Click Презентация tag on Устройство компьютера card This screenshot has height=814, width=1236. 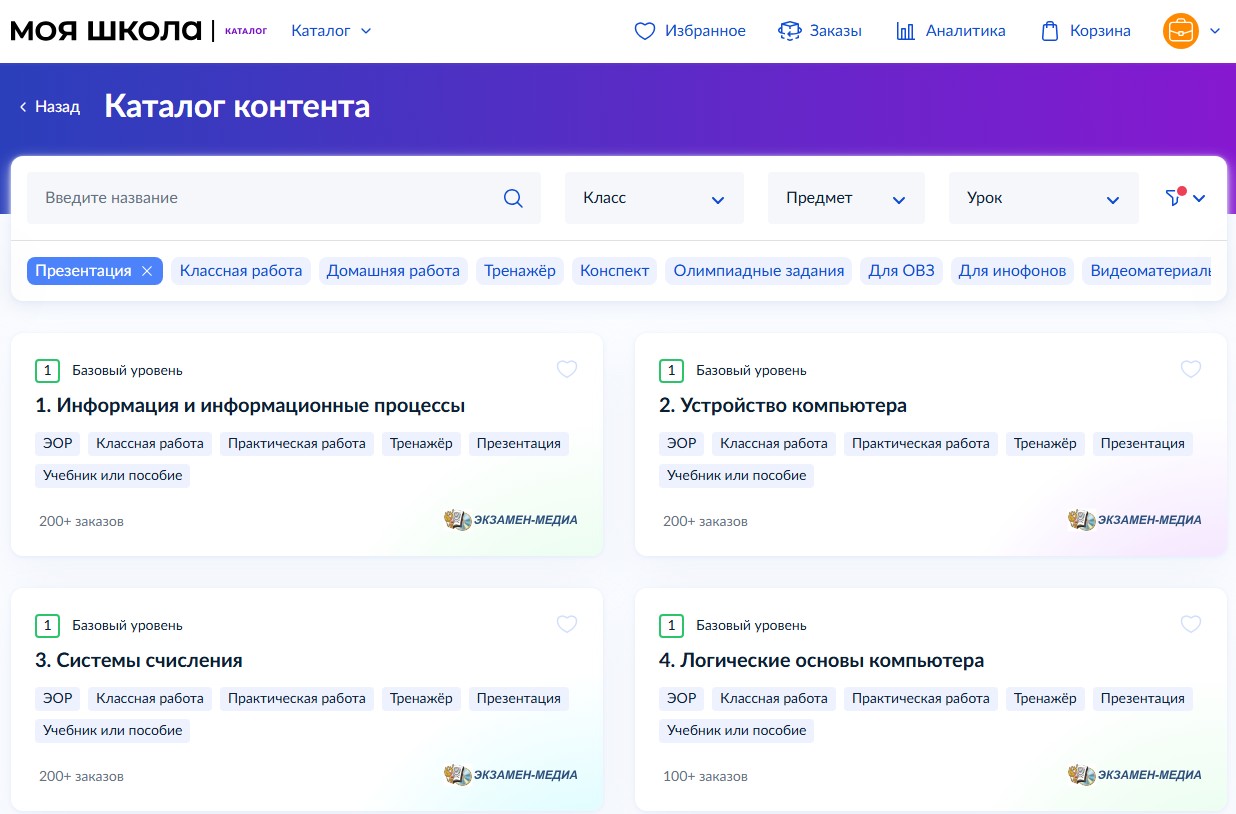pos(1143,444)
